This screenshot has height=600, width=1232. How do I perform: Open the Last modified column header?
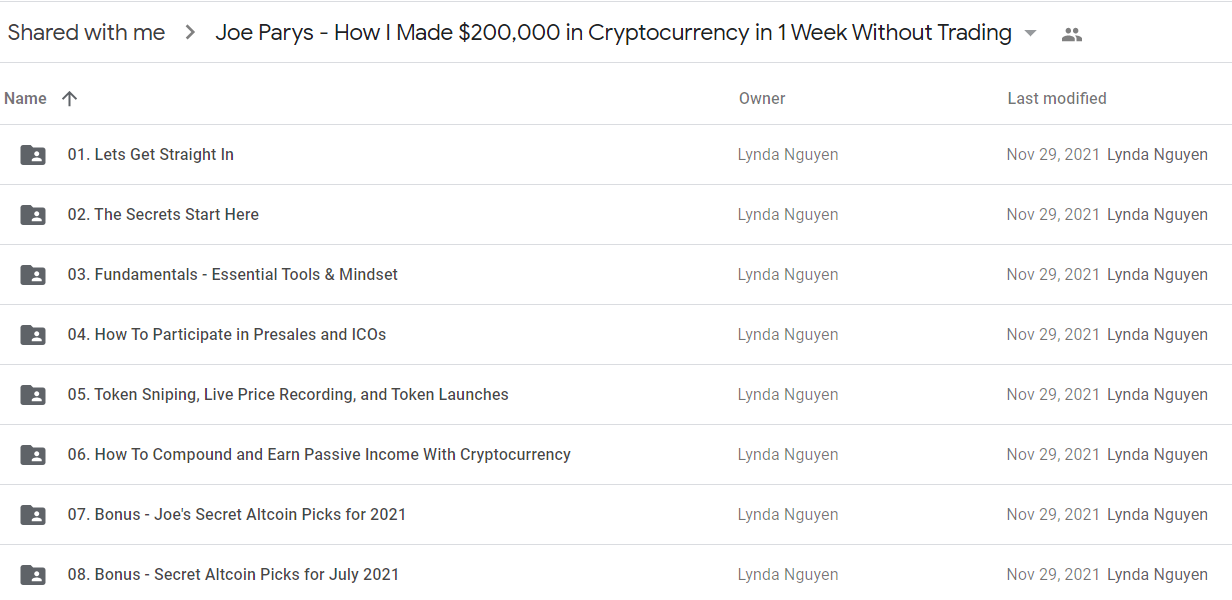tap(1057, 98)
